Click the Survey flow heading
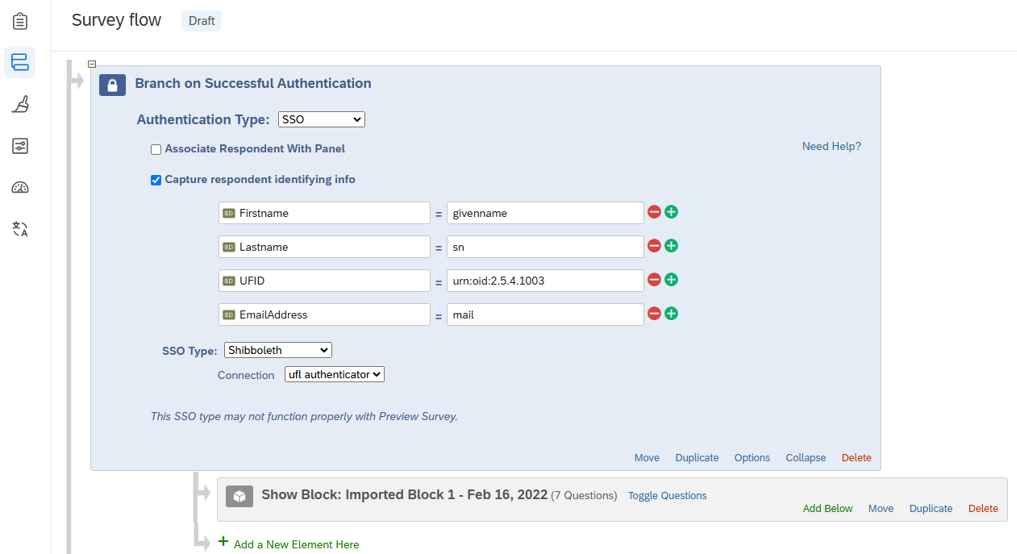Viewport: 1017px width, 554px height. point(116,20)
